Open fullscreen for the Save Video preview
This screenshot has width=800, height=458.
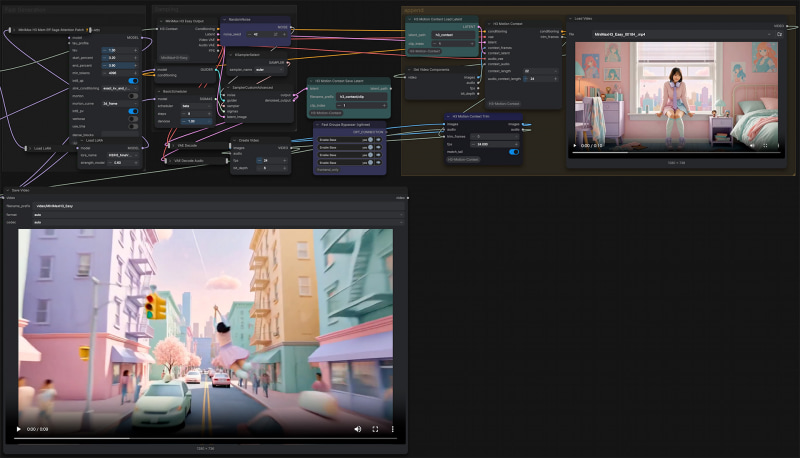pos(375,429)
